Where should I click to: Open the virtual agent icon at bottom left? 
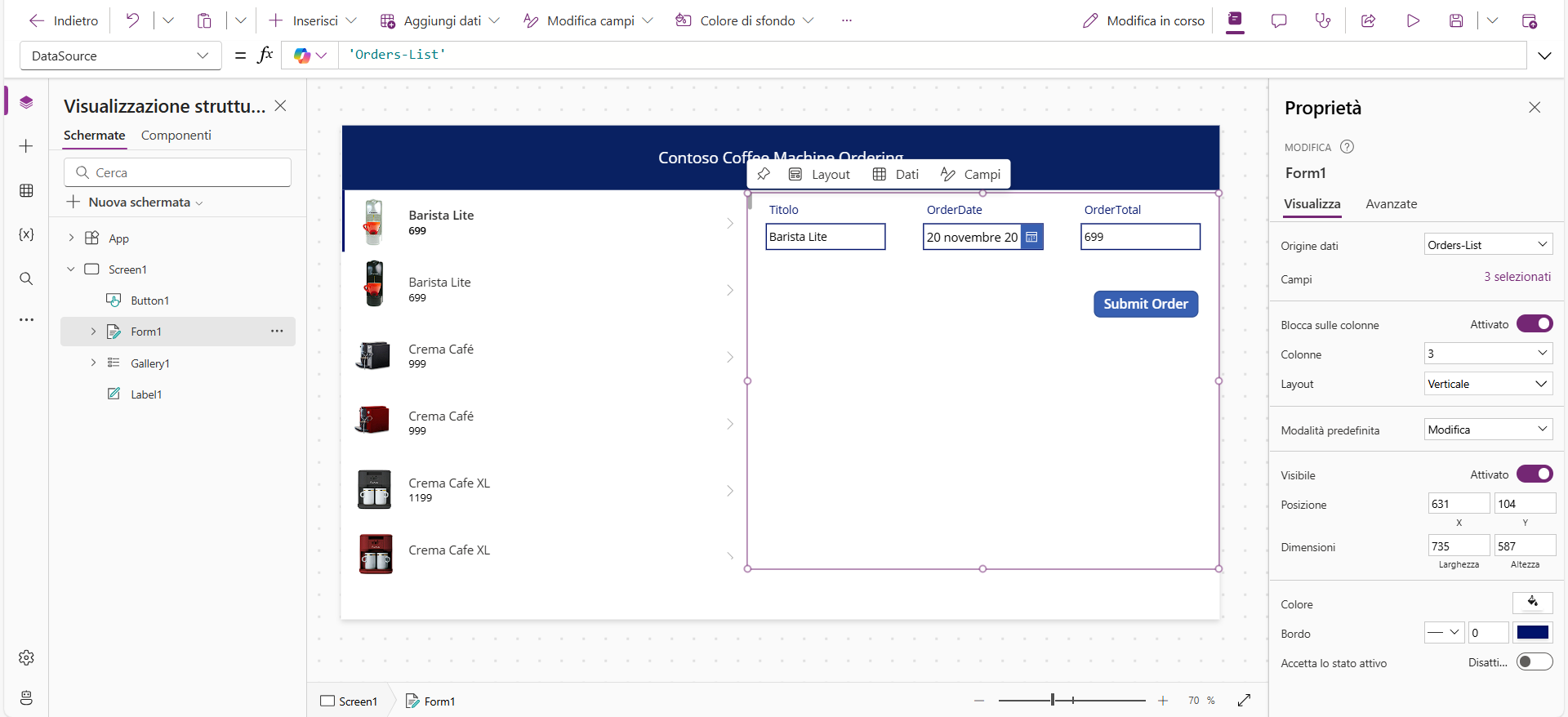tap(26, 697)
